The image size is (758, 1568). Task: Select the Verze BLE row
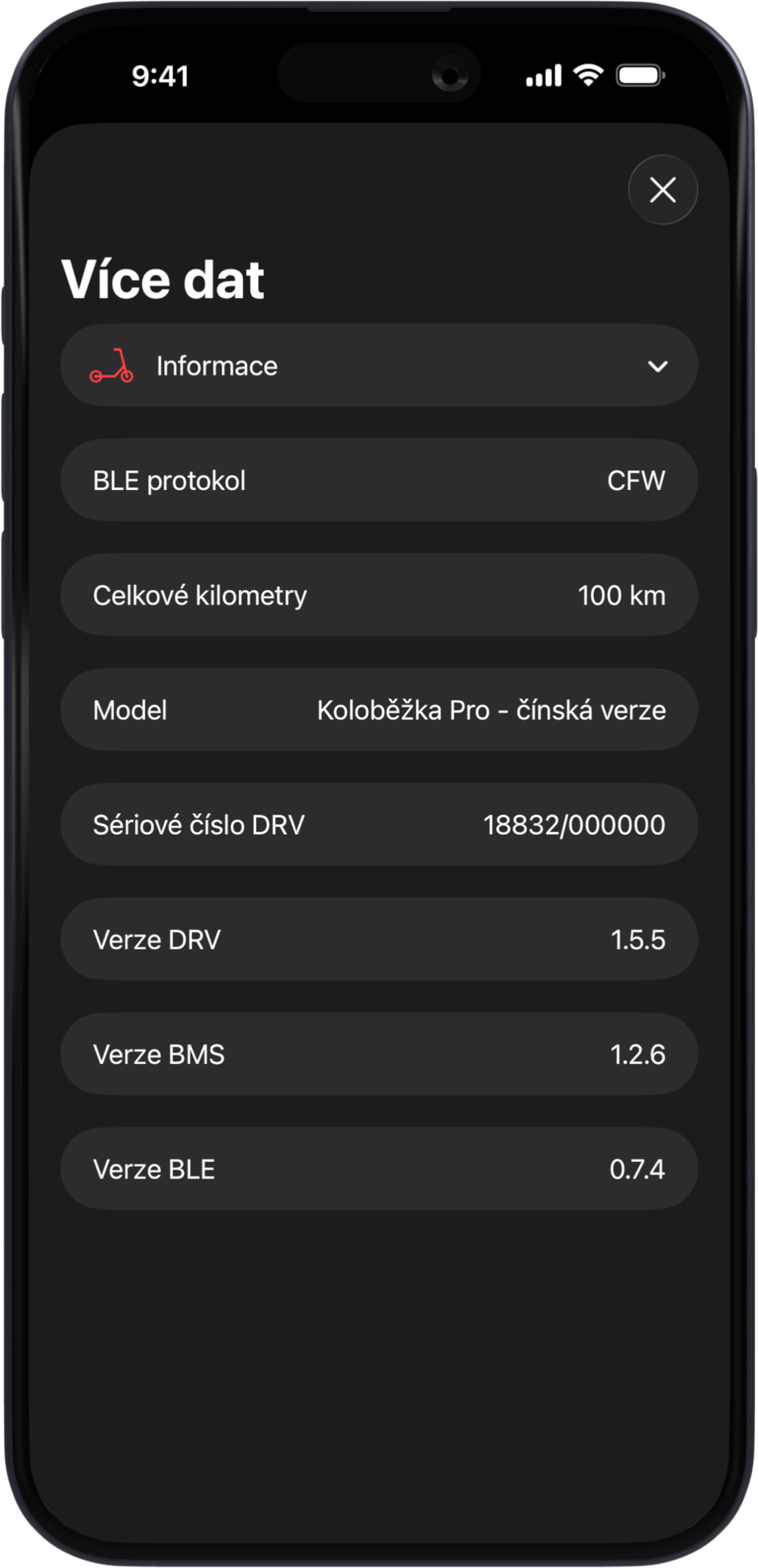coord(378,1169)
